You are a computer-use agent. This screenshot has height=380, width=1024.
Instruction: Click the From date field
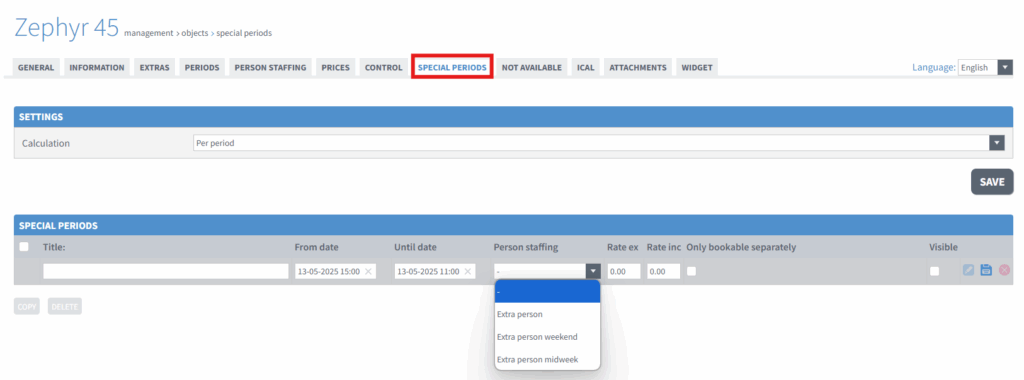[x=336, y=272]
